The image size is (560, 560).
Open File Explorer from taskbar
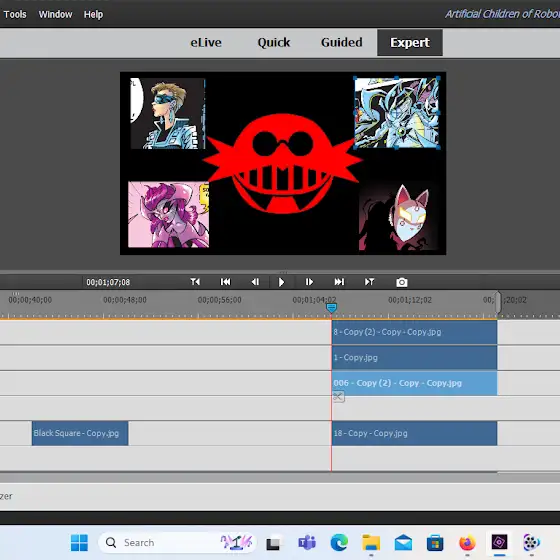coord(371,543)
